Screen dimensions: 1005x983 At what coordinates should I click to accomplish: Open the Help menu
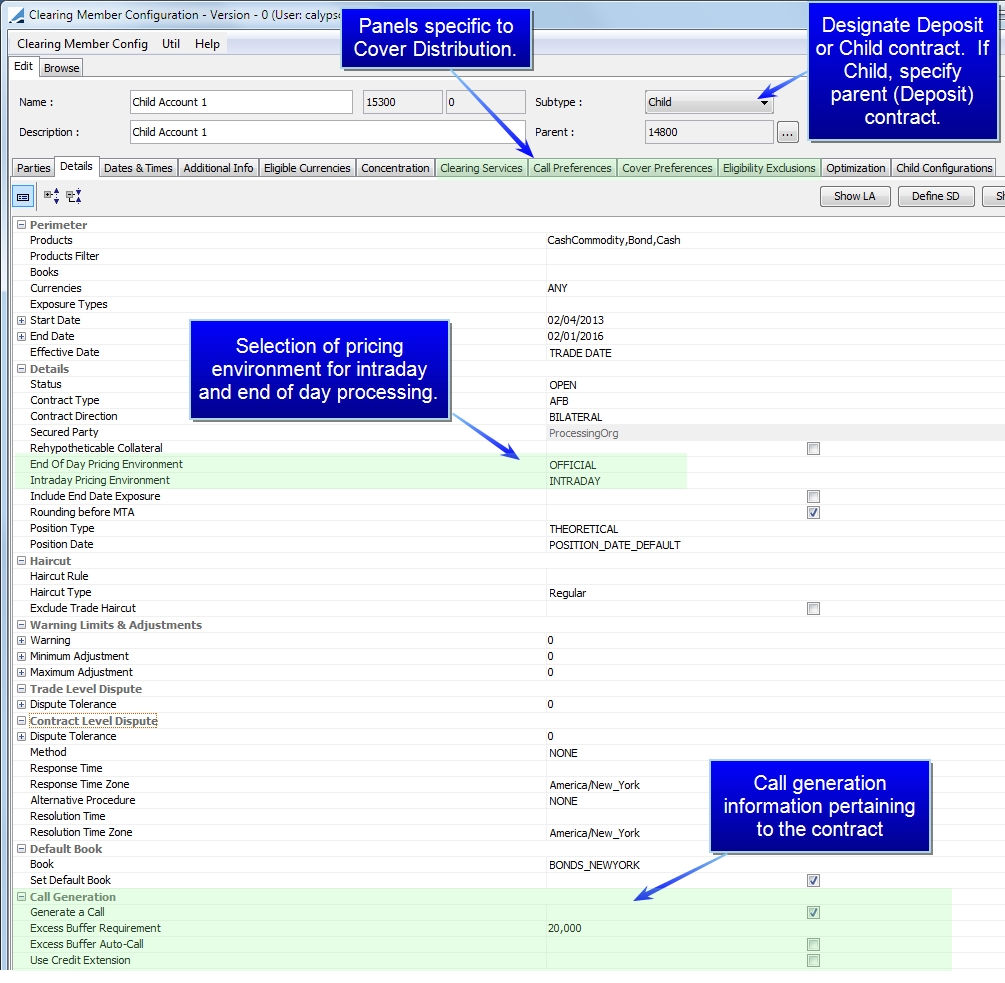click(207, 44)
